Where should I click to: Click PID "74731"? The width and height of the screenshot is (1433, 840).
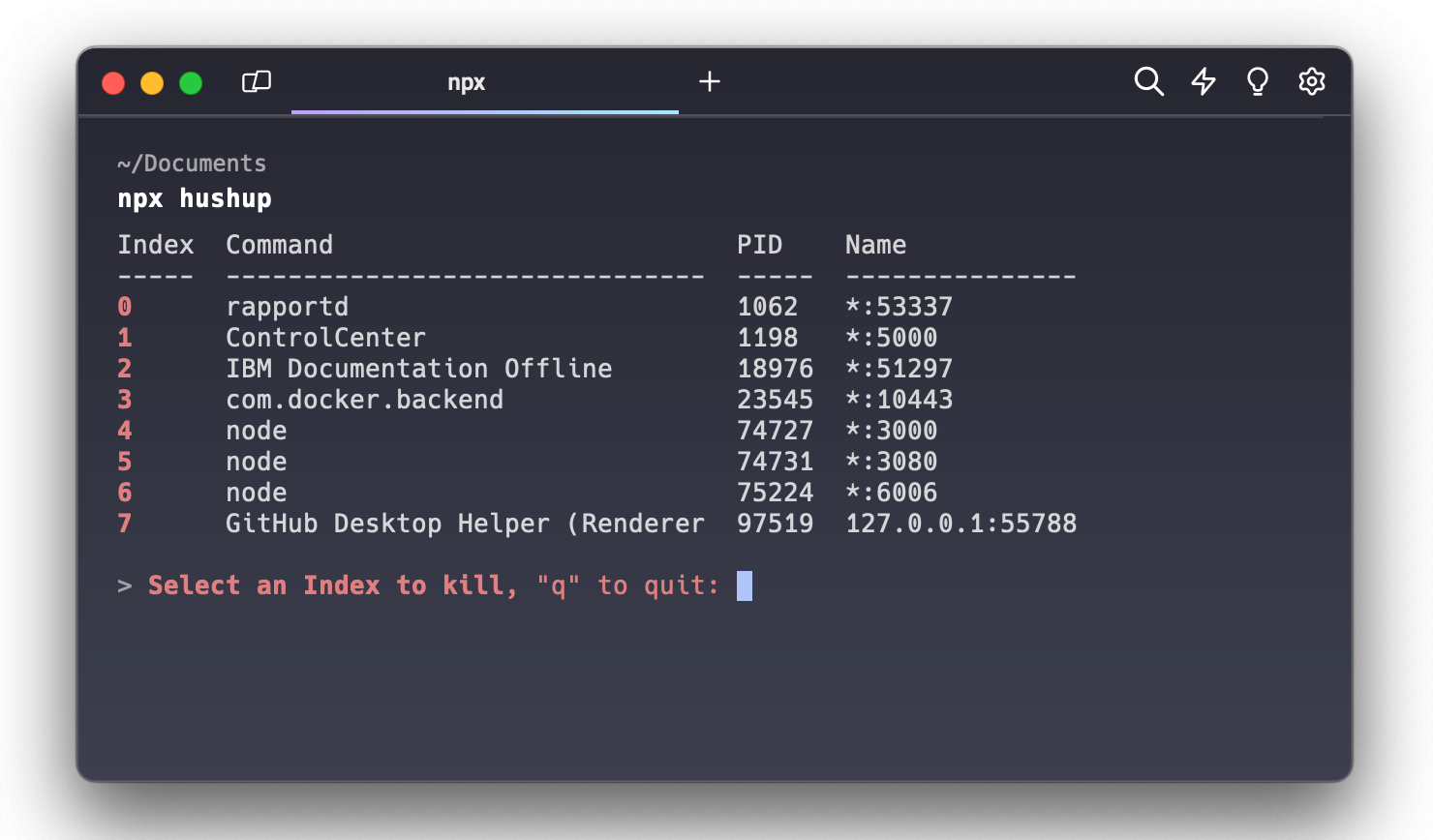(x=776, y=462)
